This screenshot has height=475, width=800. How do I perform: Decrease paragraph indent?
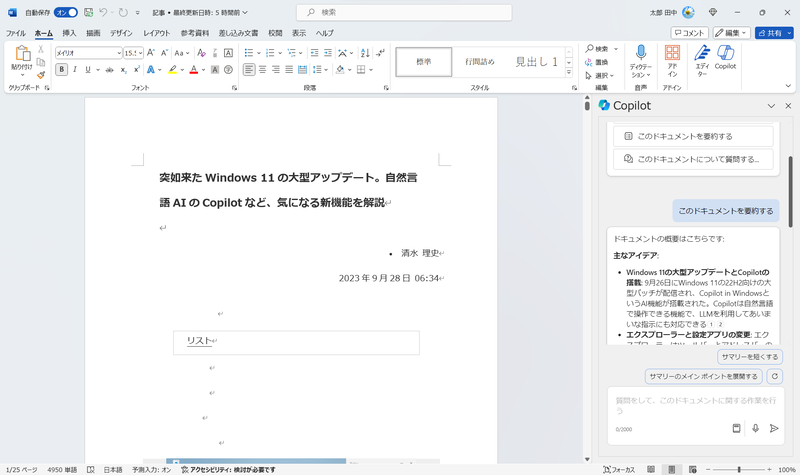coord(314,53)
